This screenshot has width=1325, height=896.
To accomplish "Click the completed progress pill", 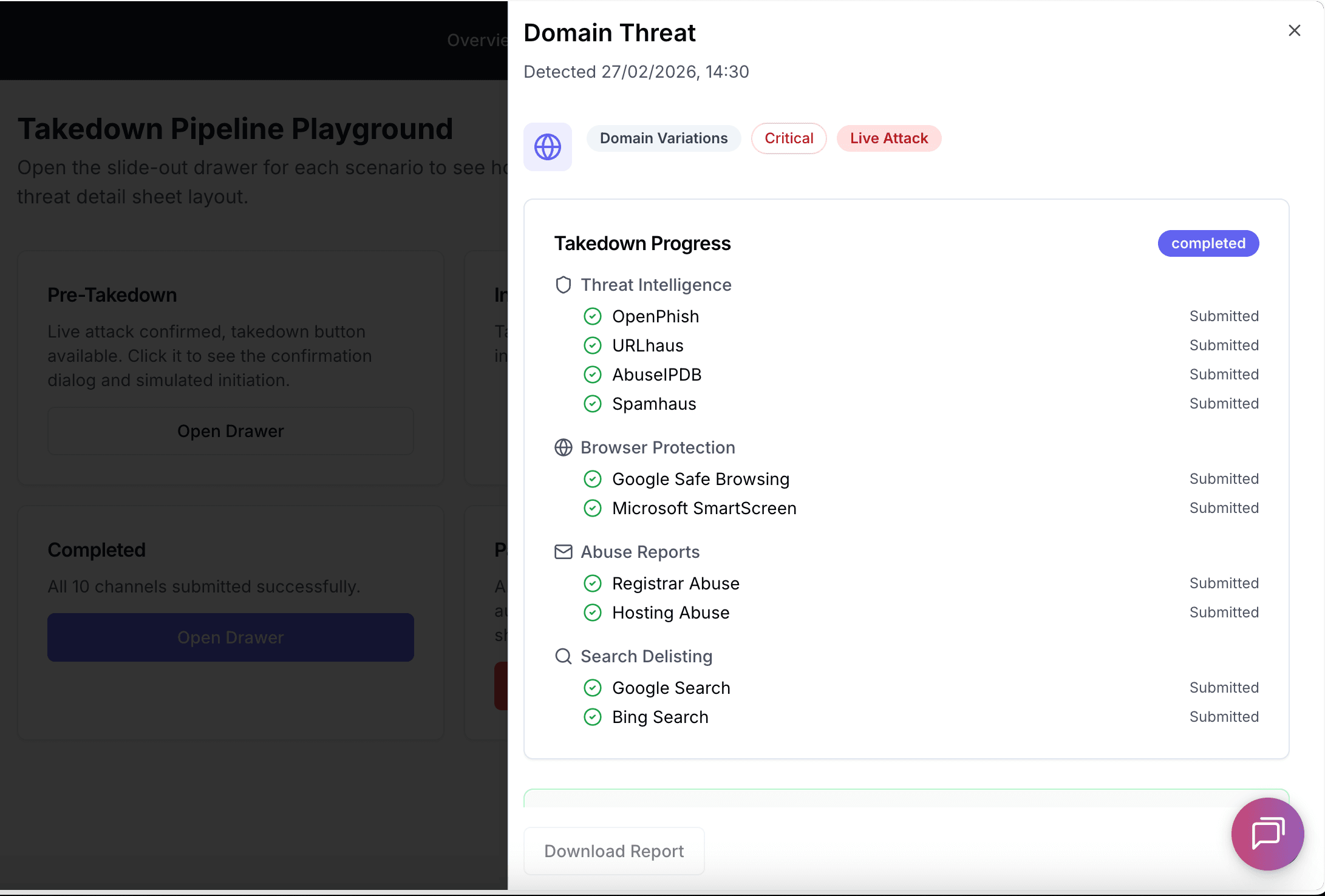I will pyautogui.click(x=1208, y=243).
